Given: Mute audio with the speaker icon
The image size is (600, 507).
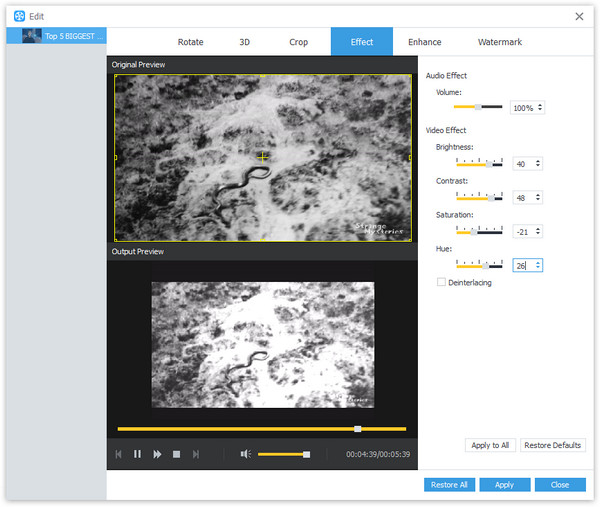Looking at the screenshot, I should point(245,454).
